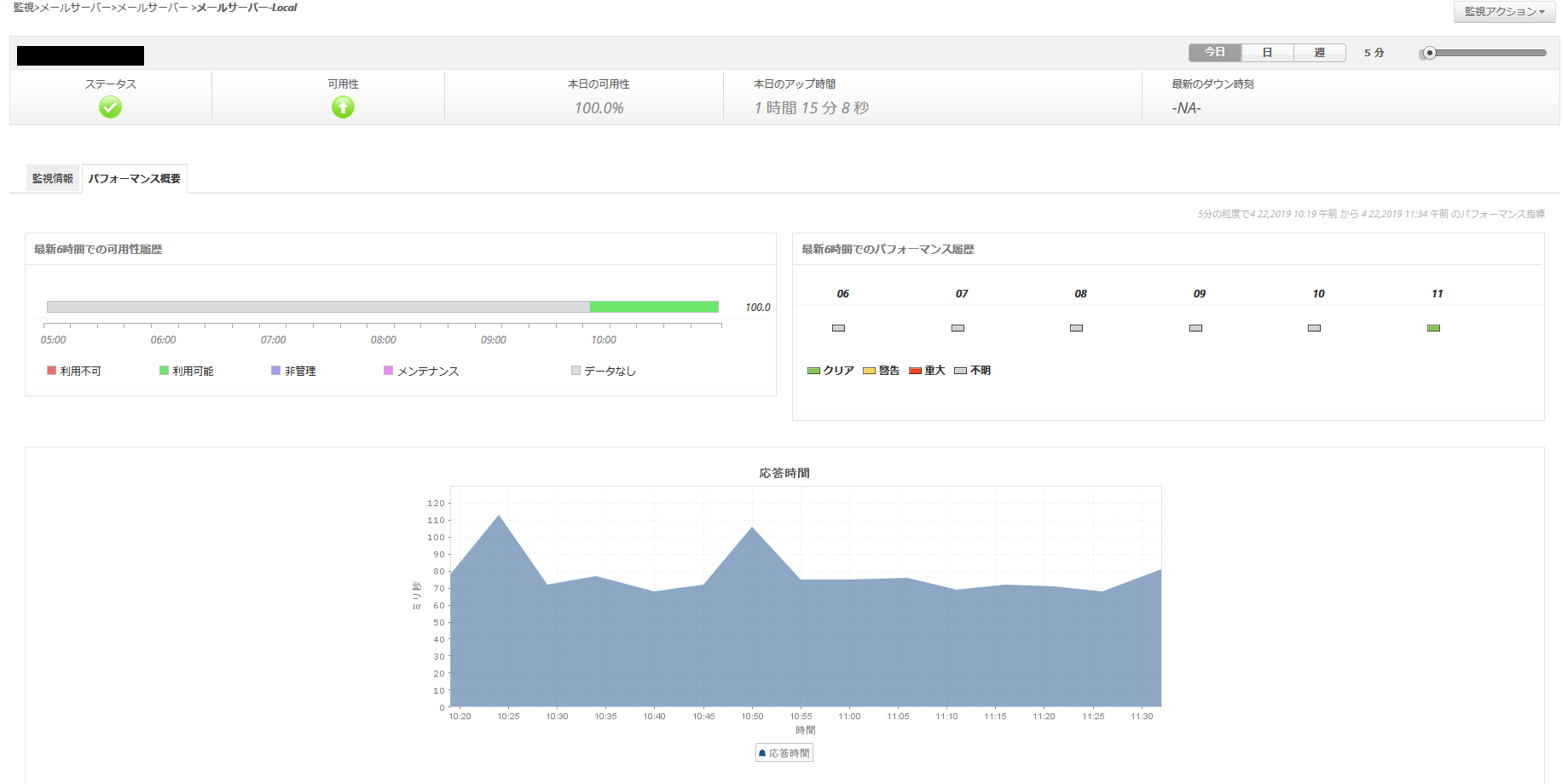Viewport: 1562px width, 784px height.
Task: Click the green status checkmark icon
Action: (110, 107)
